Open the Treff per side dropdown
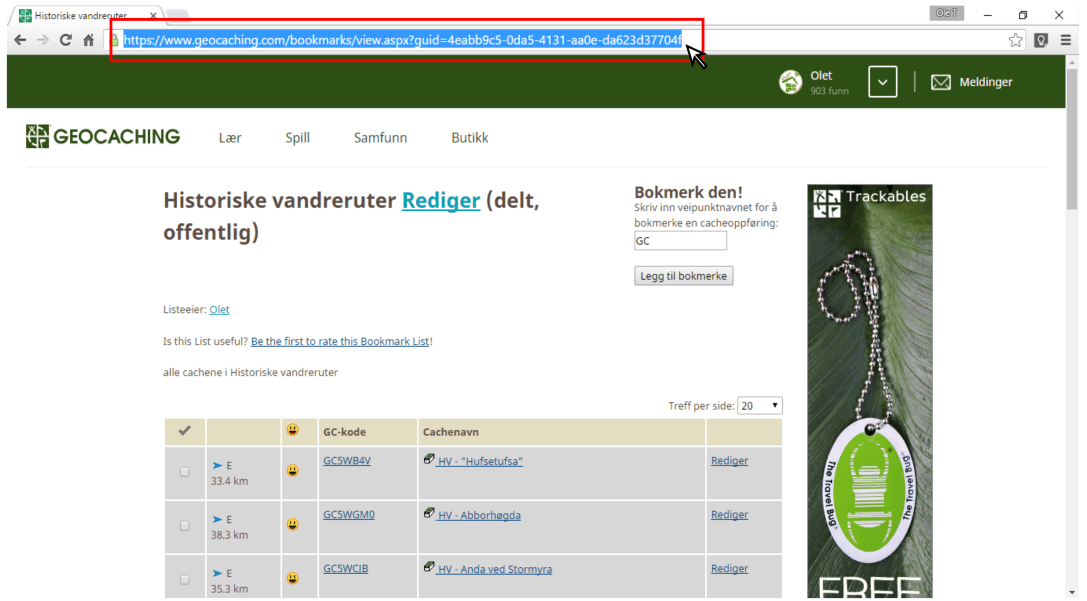This screenshot has width=1087, height=601. (x=759, y=406)
